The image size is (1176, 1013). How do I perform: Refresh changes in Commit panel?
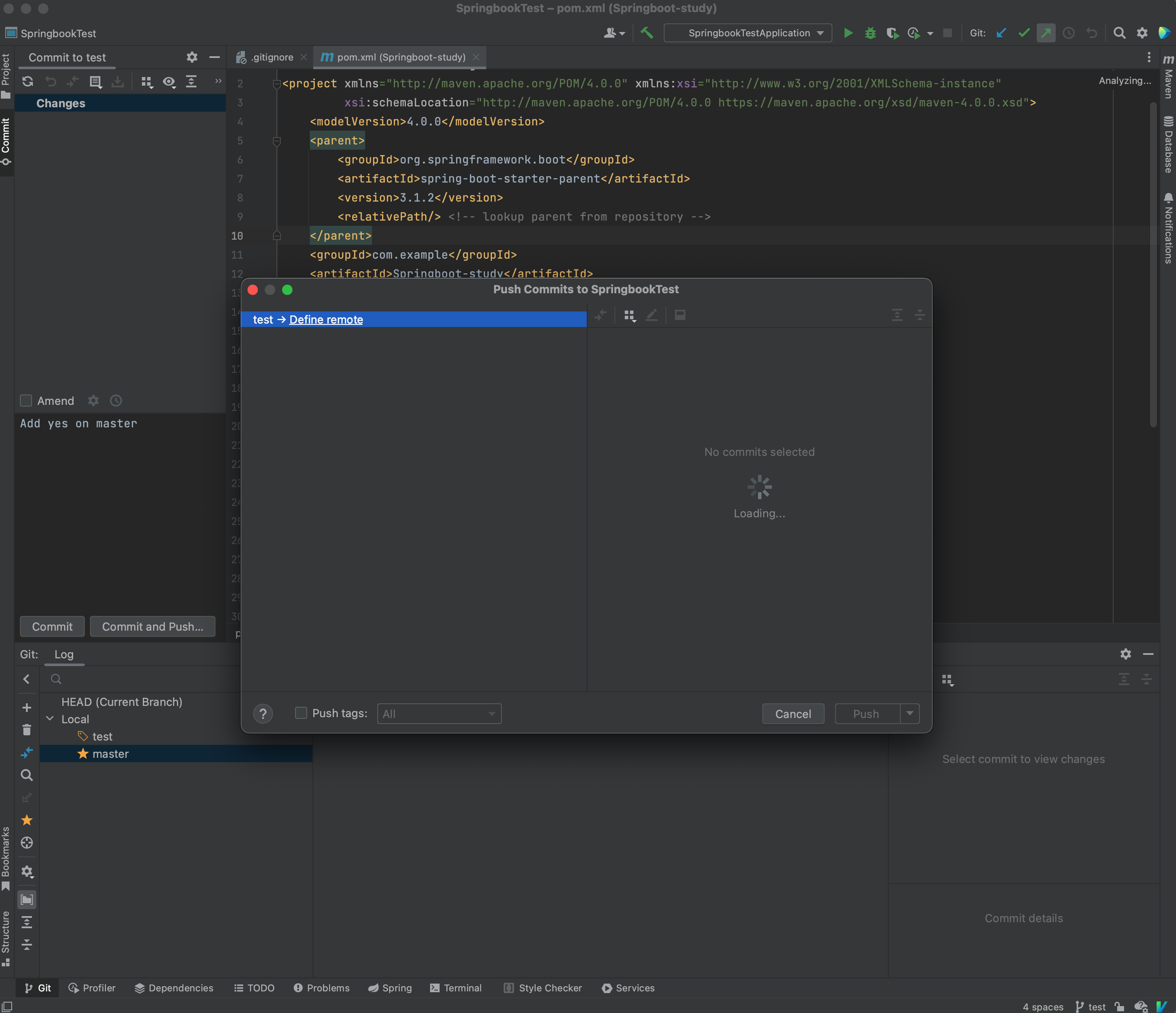27,81
